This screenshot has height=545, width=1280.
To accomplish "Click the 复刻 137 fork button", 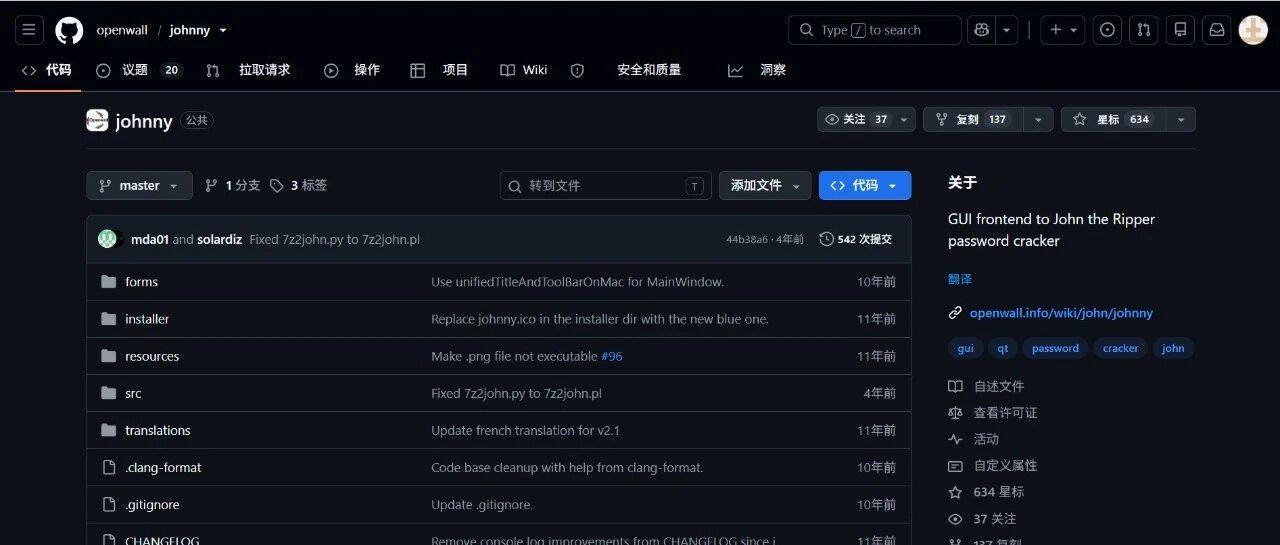I will point(973,119).
